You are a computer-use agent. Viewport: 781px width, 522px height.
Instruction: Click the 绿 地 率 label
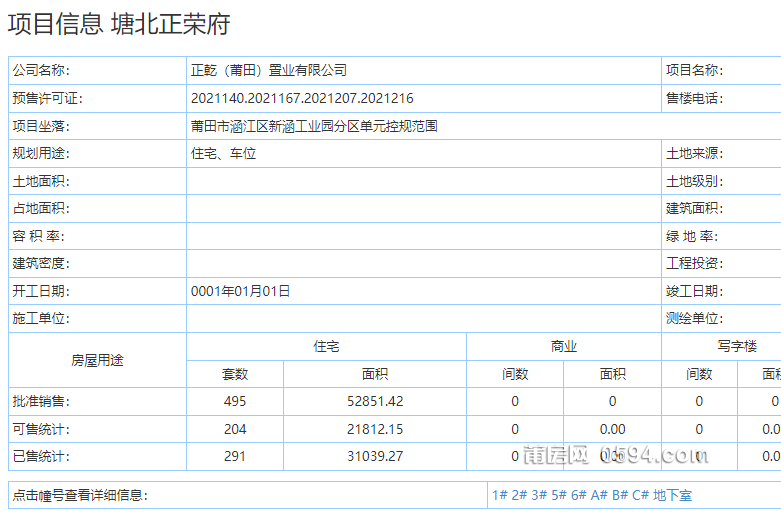[x=692, y=236]
